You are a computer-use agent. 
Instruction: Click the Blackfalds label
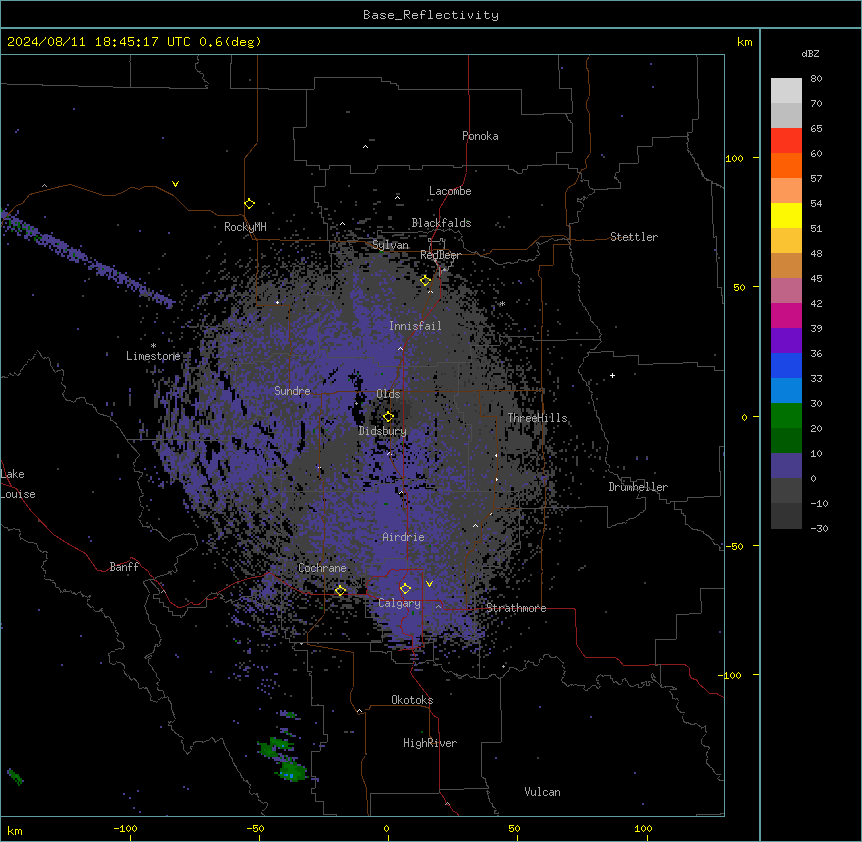[x=441, y=223]
